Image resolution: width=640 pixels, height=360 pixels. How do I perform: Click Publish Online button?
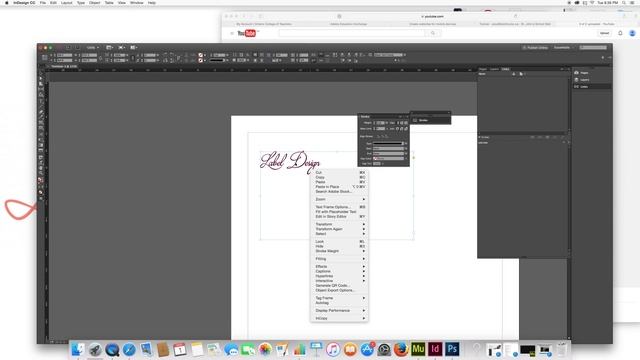[535, 48]
